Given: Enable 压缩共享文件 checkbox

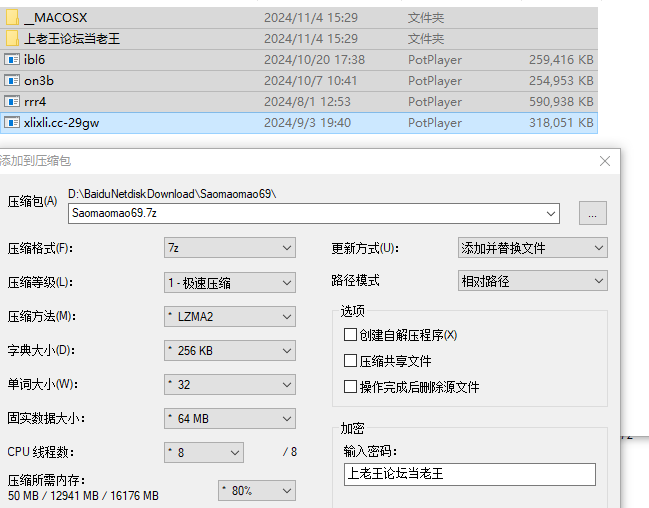Looking at the screenshot, I should click(350, 361).
